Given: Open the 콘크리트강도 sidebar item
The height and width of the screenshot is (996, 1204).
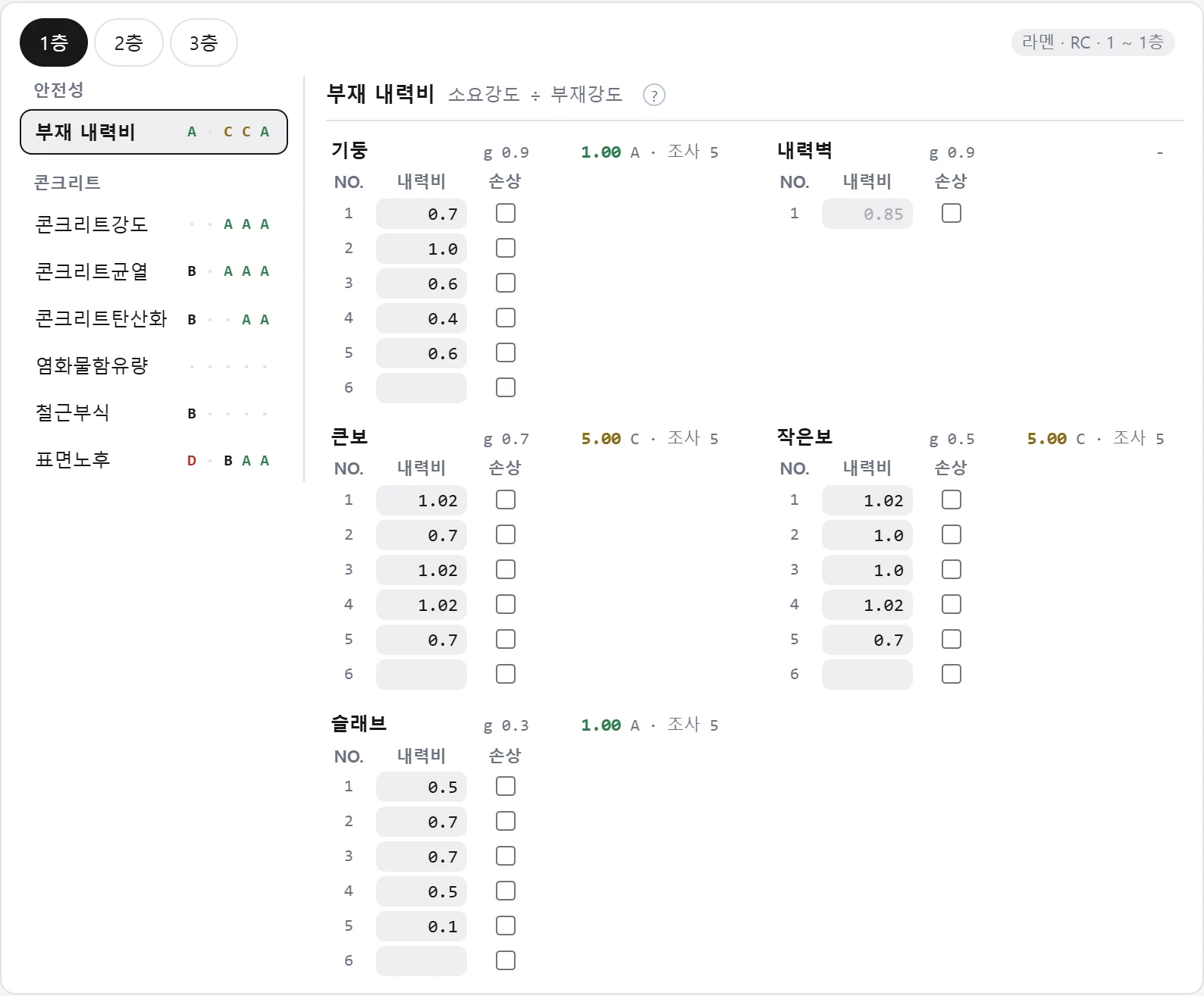Looking at the screenshot, I should pyautogui.click(x=154, y=224).
